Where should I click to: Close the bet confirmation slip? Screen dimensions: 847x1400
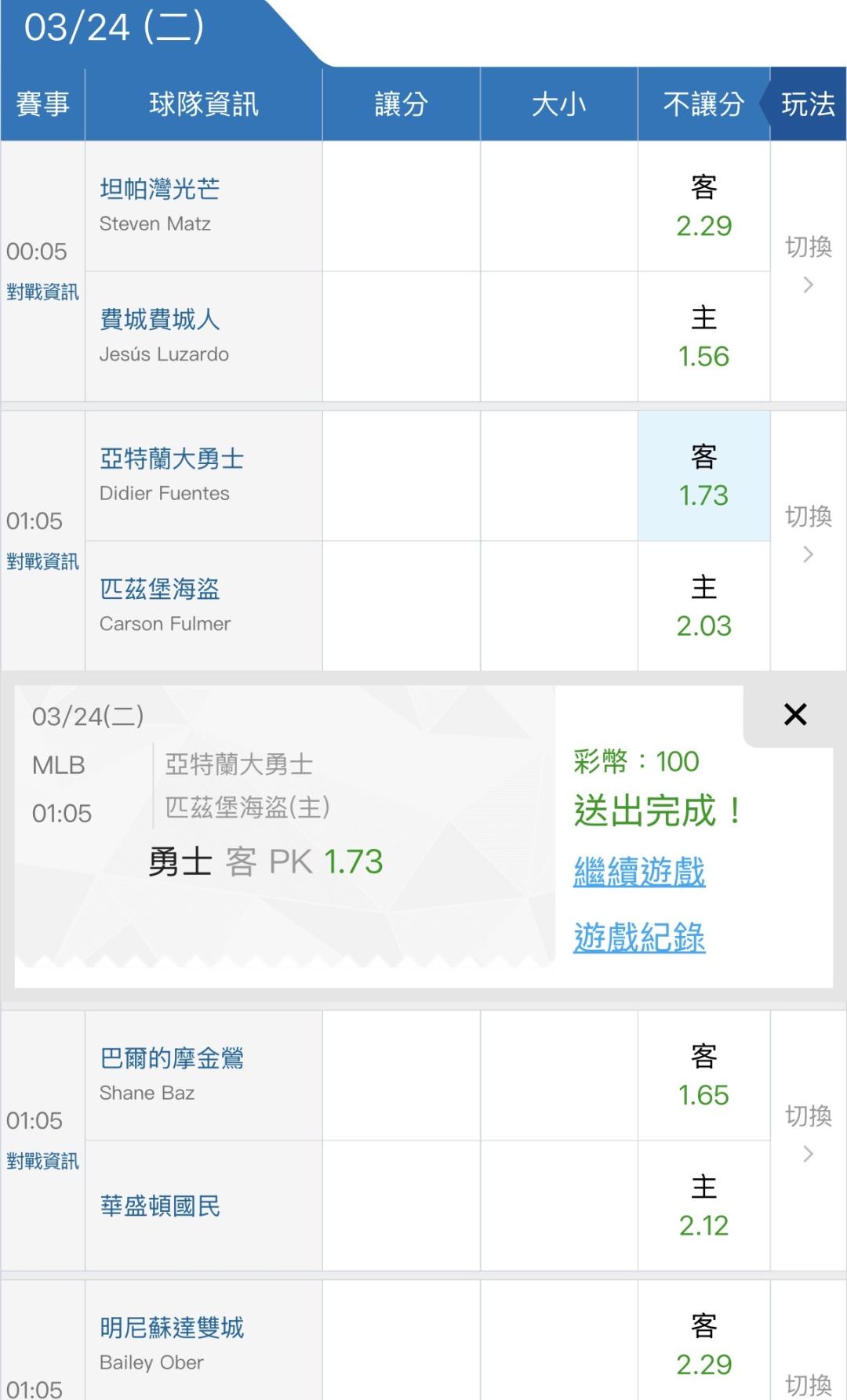[794, 714]
